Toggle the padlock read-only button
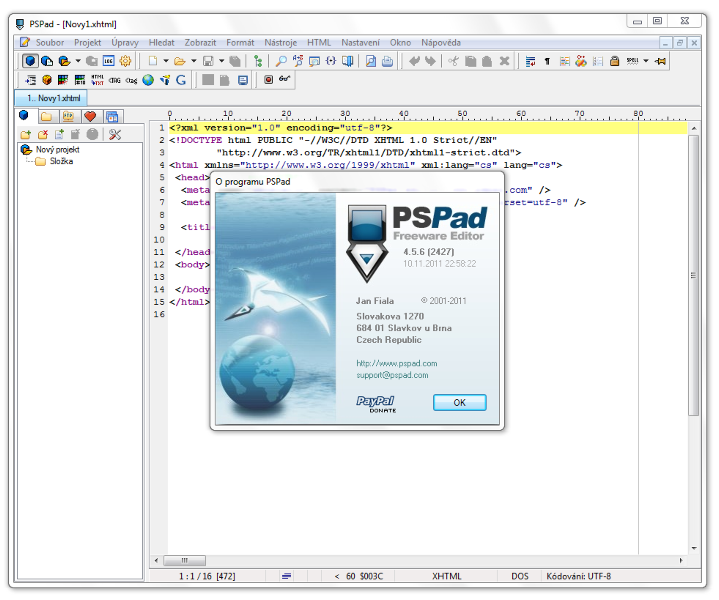 [x=614, y=61]
